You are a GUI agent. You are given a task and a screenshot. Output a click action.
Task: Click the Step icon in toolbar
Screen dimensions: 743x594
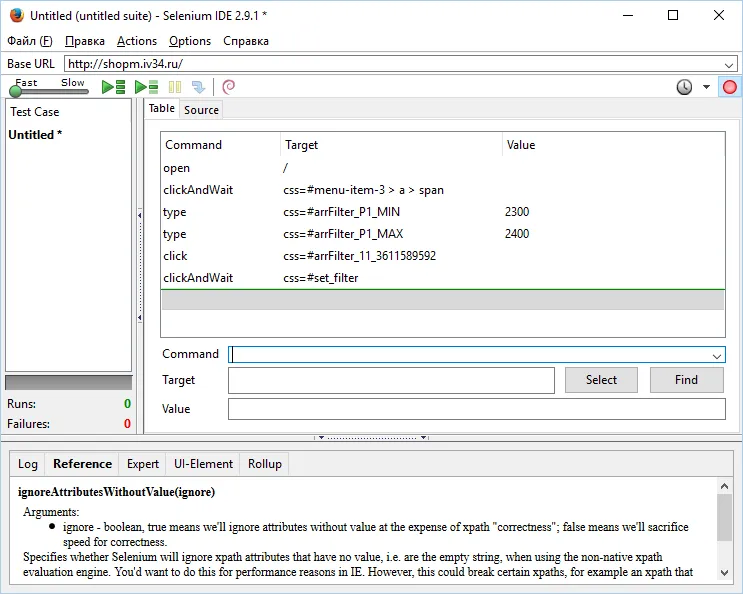coord(198,87)
